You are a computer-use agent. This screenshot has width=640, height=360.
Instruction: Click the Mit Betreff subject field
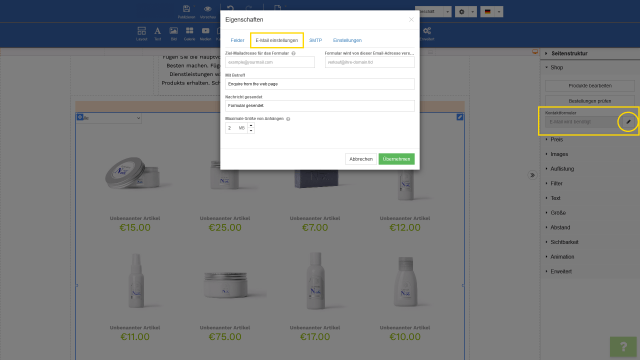click(320, 84)
